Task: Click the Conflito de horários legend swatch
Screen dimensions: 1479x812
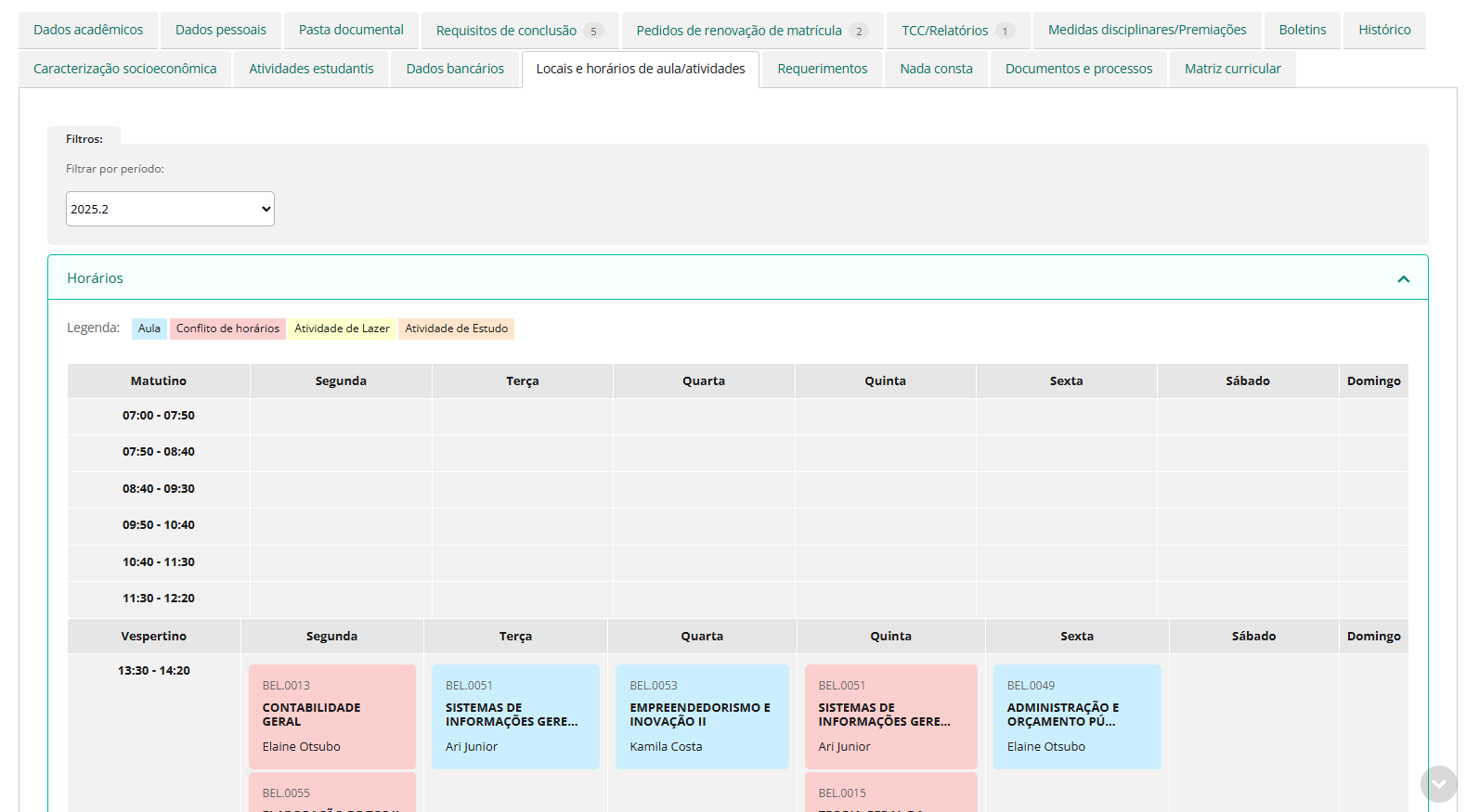Action: (x=227, y=329)
